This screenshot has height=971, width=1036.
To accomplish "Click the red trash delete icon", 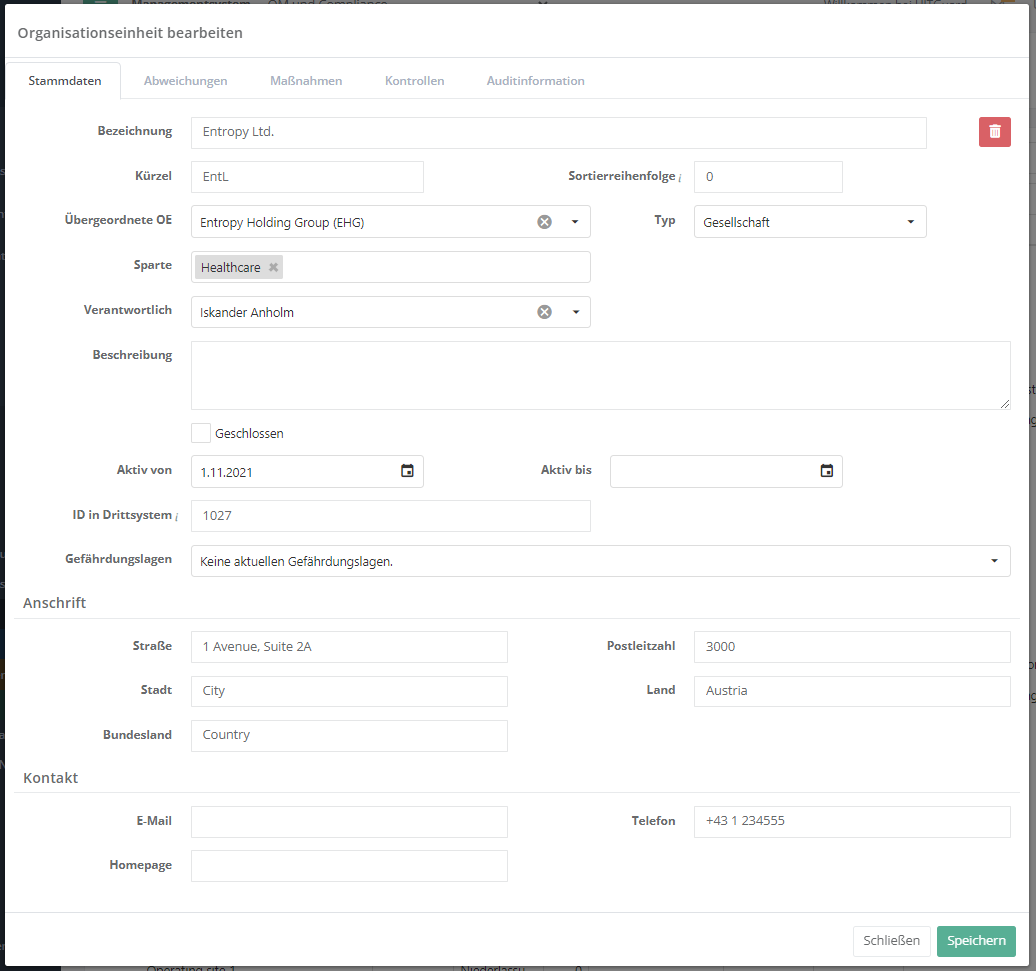I will click(994, 132).
